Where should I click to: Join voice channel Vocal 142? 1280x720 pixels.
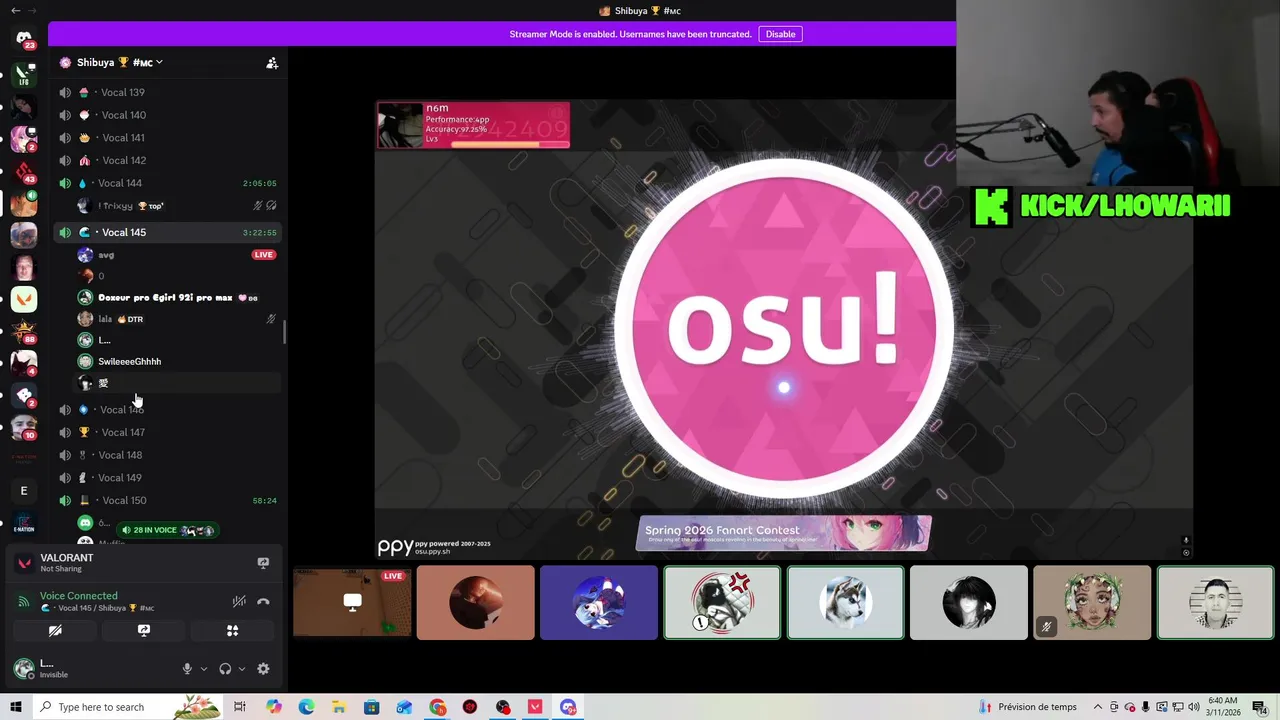pos(166,160)
